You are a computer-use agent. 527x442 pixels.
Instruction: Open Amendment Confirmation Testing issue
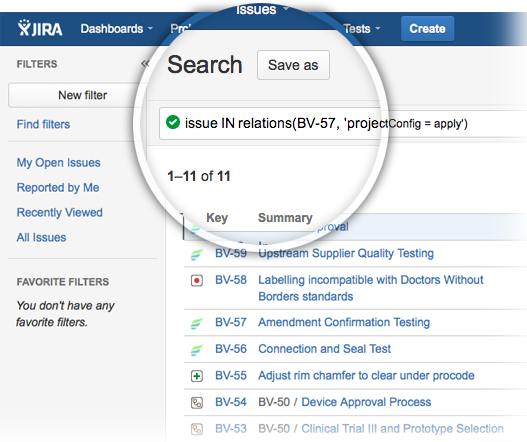[x=344, y=322]
